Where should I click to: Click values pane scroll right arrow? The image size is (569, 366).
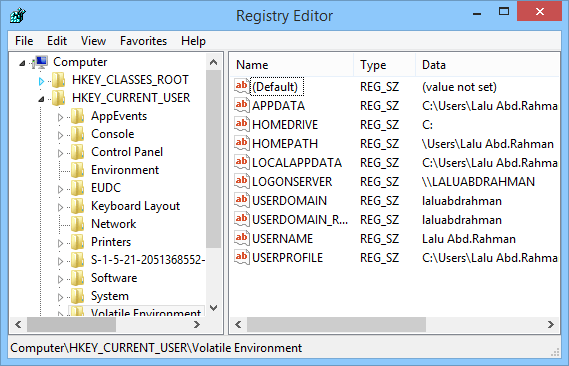[x=550, y=324]
